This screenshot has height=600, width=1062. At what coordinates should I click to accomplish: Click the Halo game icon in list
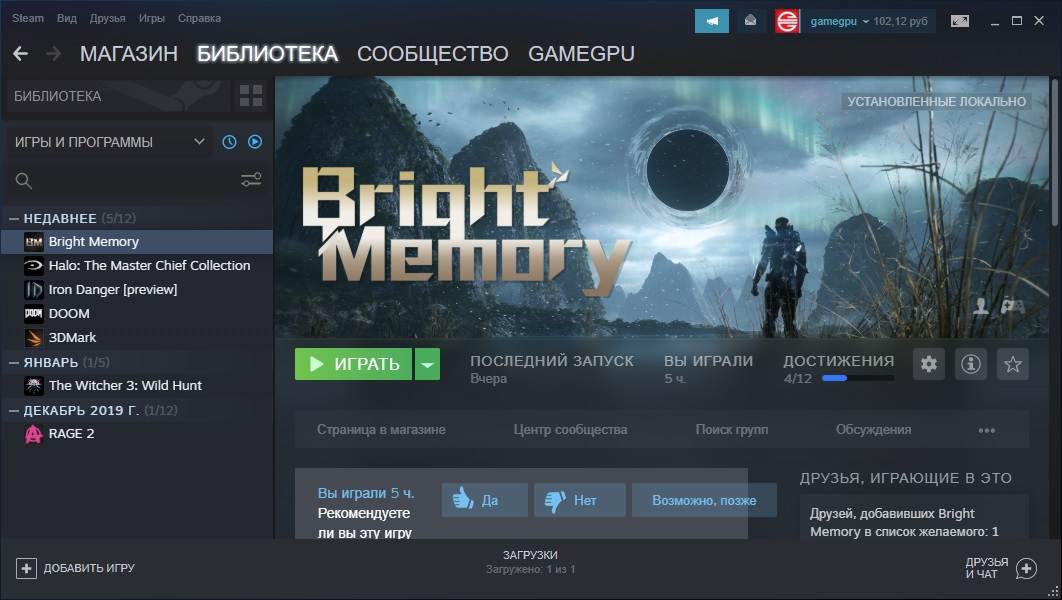click(33, 265)
